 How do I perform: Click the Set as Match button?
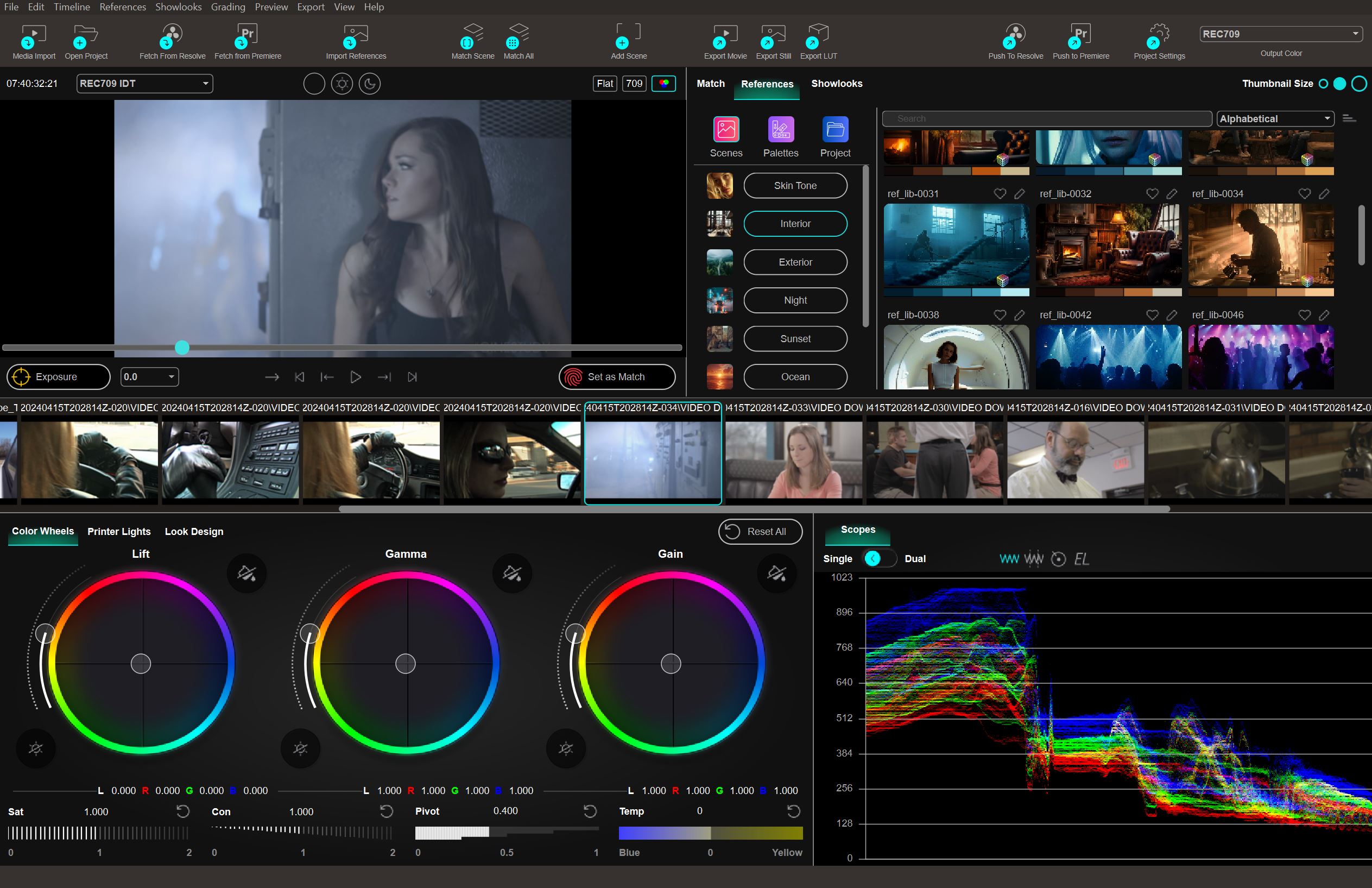[616, 376]
